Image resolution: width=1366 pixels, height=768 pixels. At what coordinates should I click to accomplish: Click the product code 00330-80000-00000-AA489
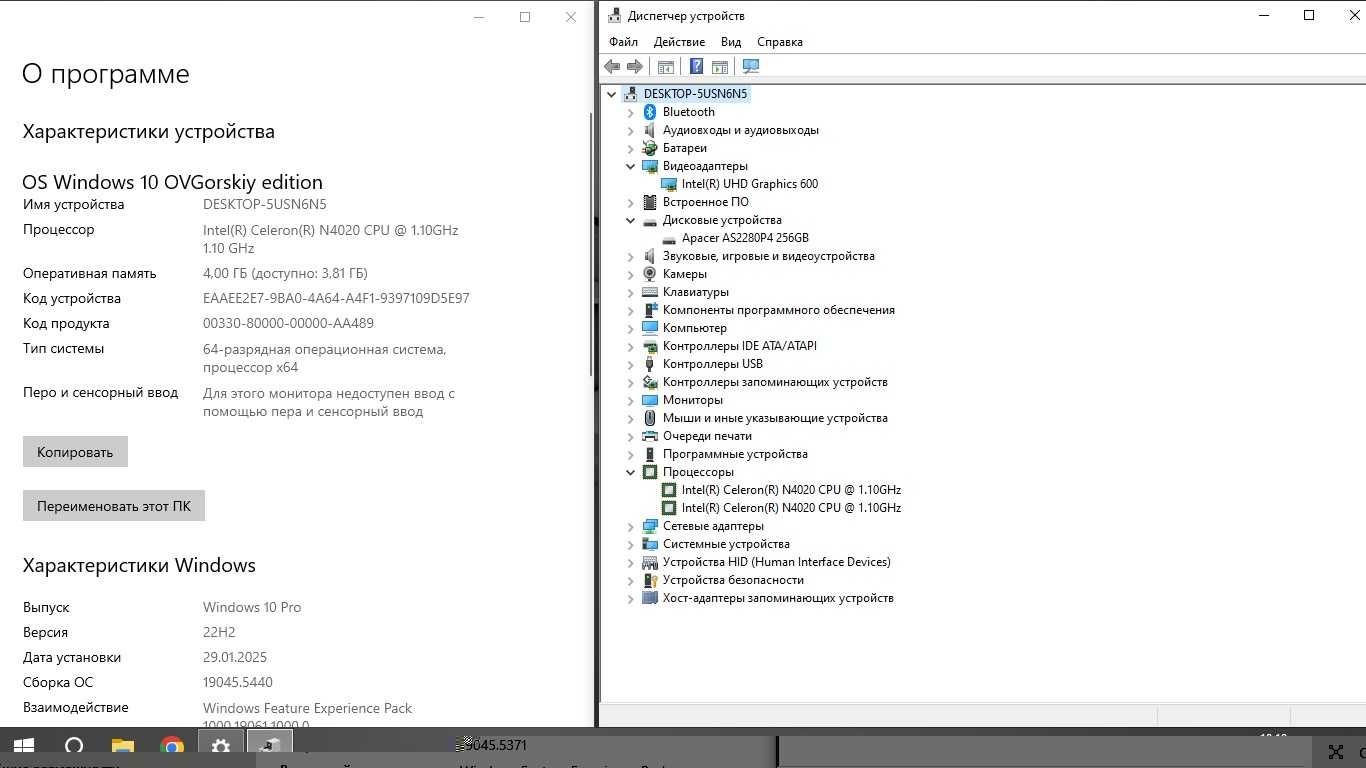coord(288,323)
